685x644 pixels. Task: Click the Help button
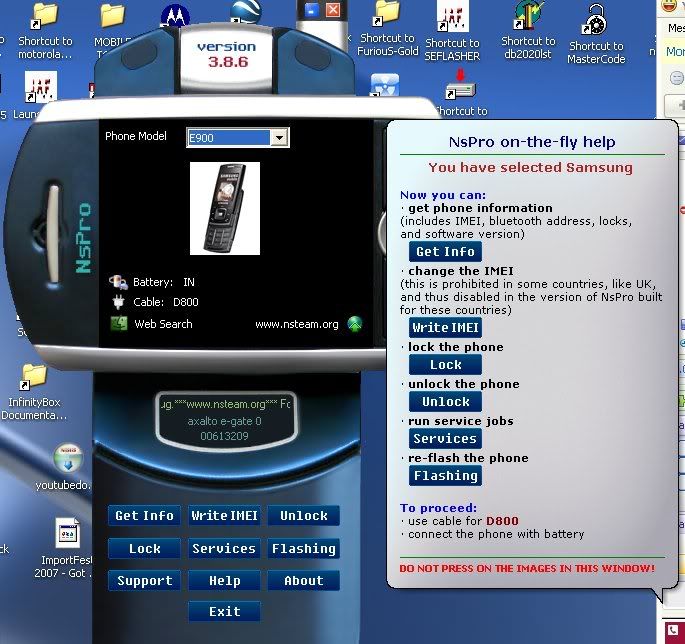click(225, 581)
